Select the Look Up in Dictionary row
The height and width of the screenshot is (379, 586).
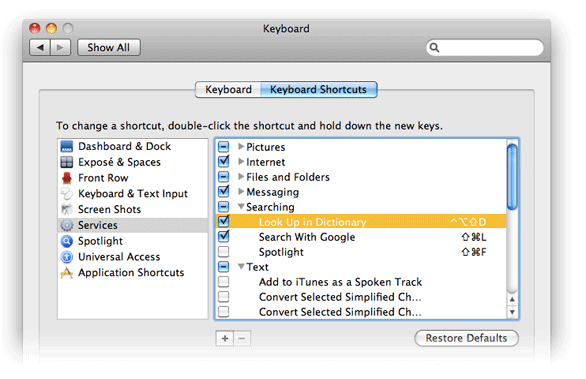(x=361, y=222)
